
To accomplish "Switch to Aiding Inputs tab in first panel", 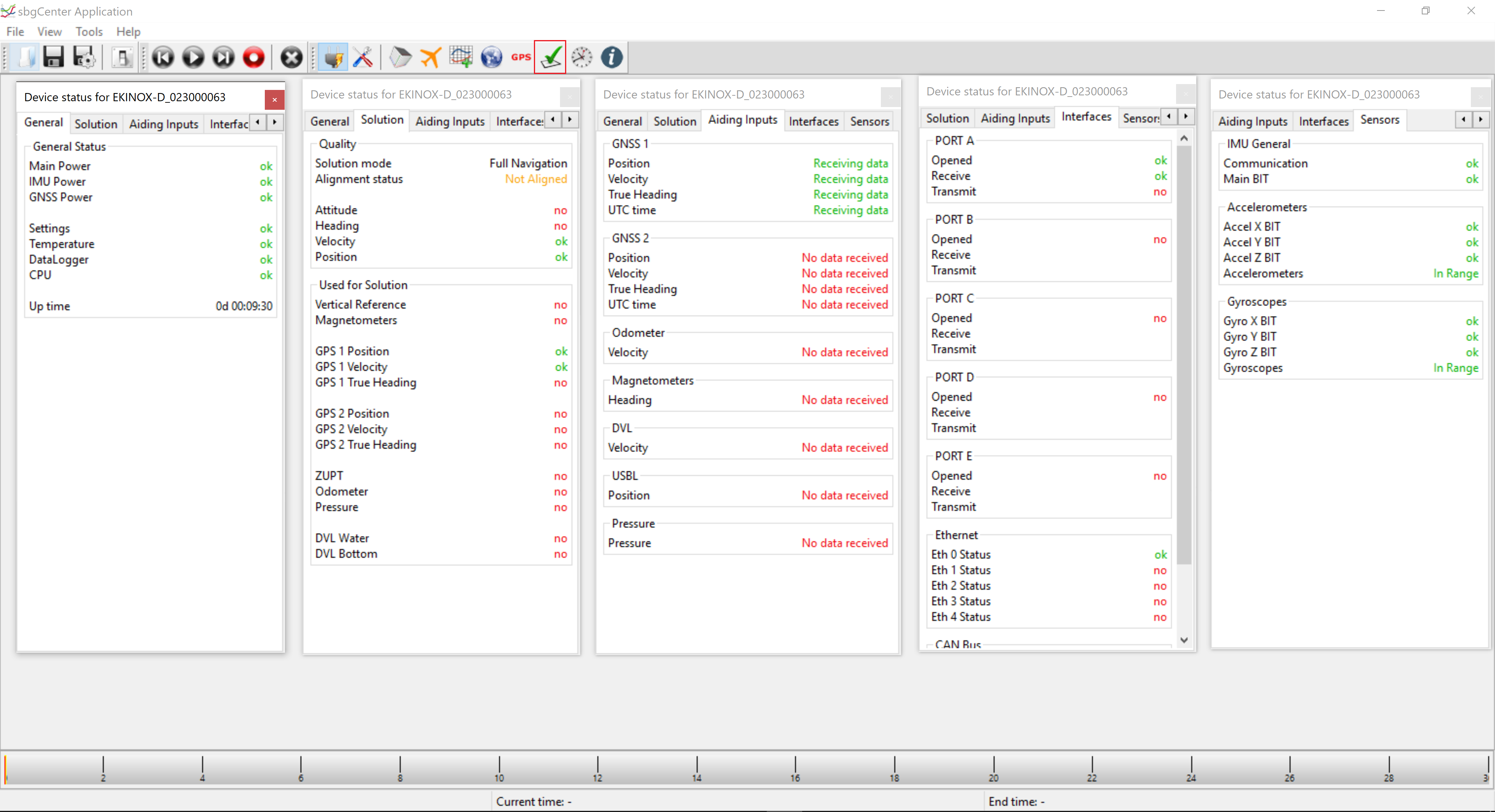I will pyautogui.click(x=164, y=123).
